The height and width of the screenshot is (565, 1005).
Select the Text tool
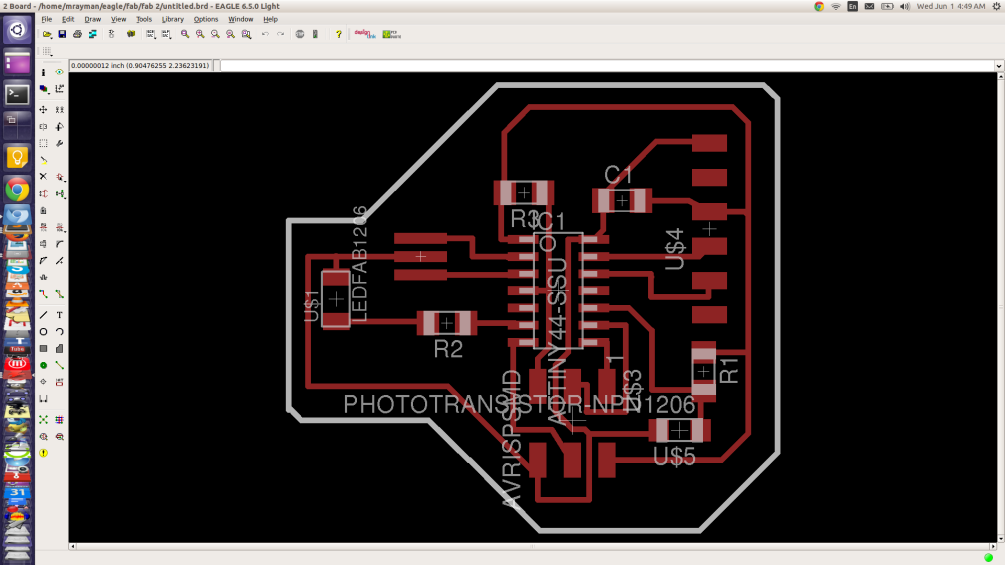click(x=60, y=315)
